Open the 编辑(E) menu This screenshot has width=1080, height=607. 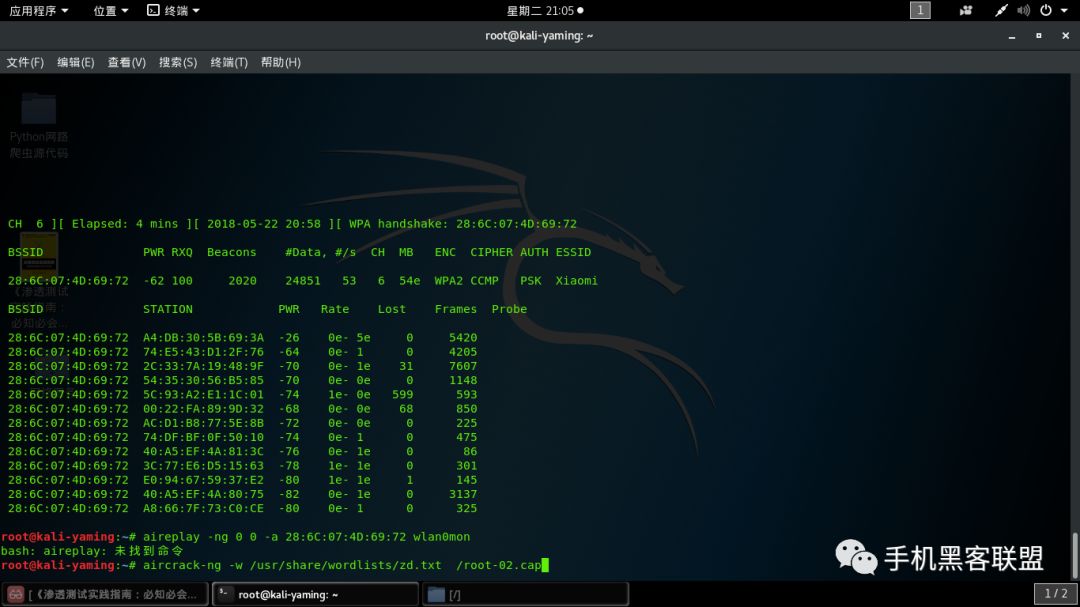coord(75,62)
